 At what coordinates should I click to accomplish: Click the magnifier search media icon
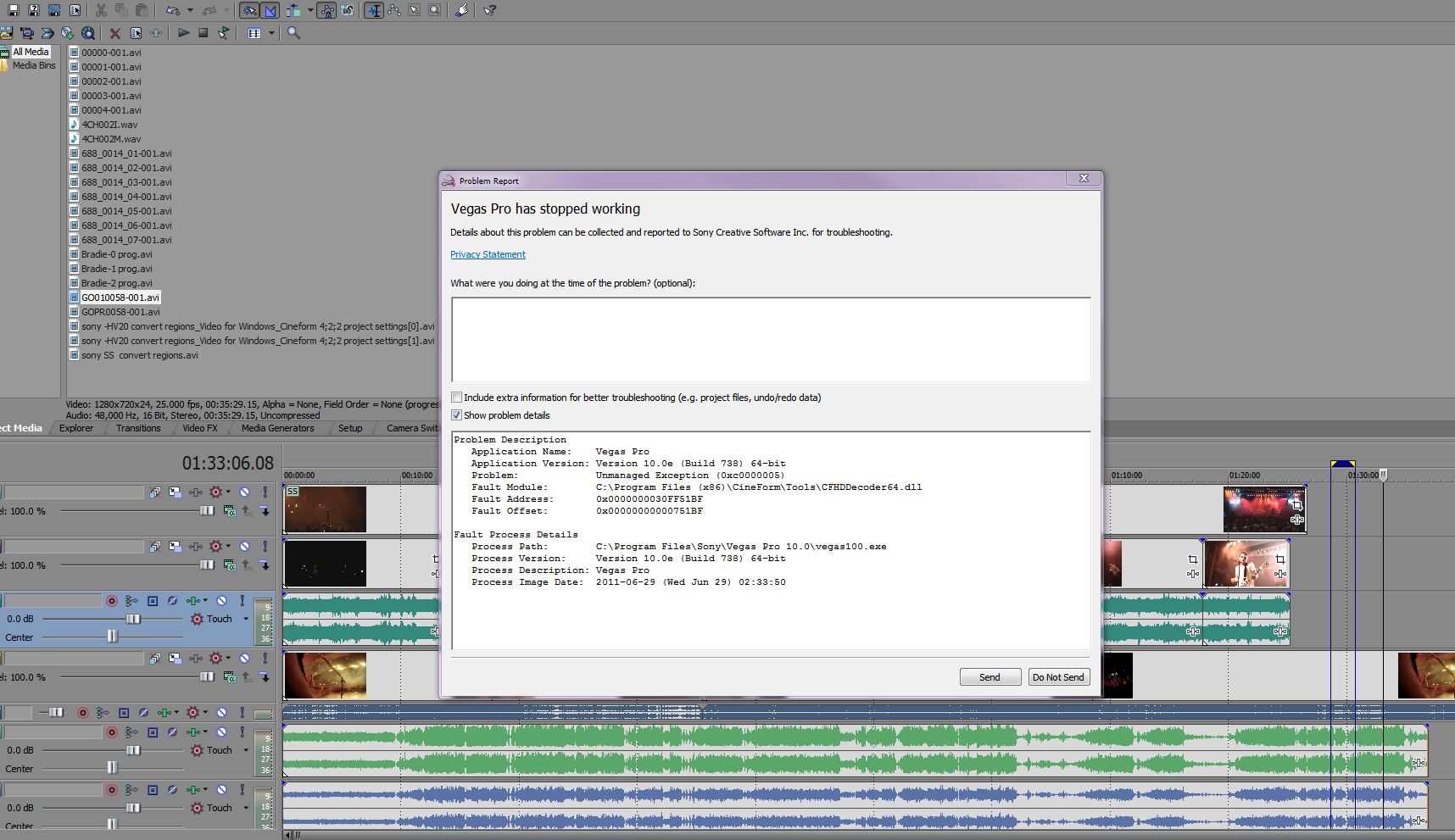pyautogui.click(x=293, y=33)
